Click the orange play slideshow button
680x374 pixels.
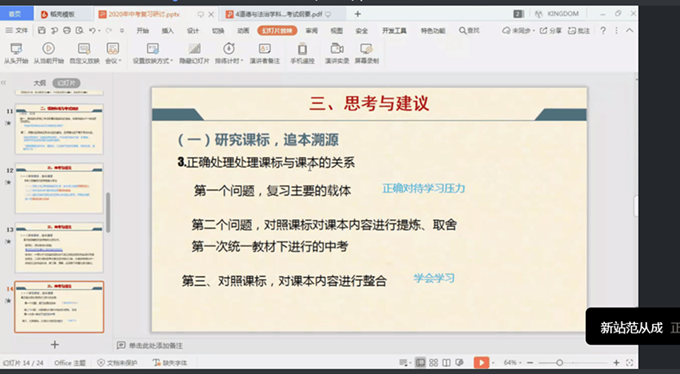[481, 362]
